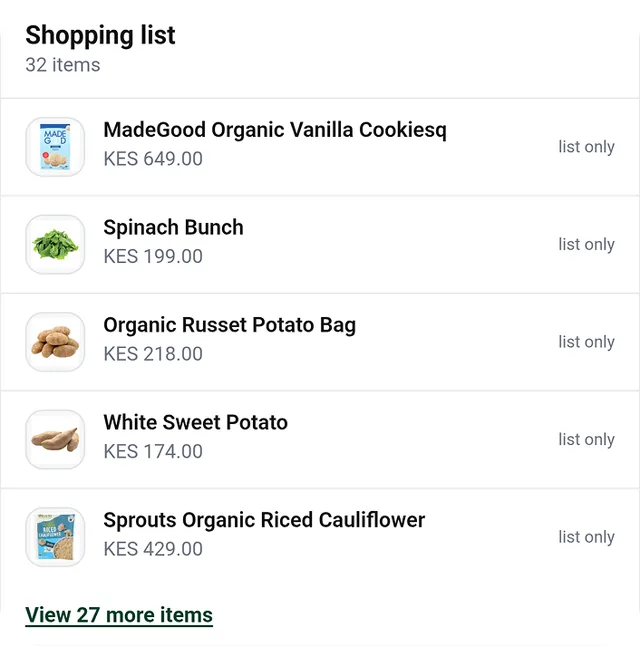Image resolution: width=640 pixels, height=646 pixels.
Task: Open the MadeGood cookies product image
Action: tap(55, 147)
